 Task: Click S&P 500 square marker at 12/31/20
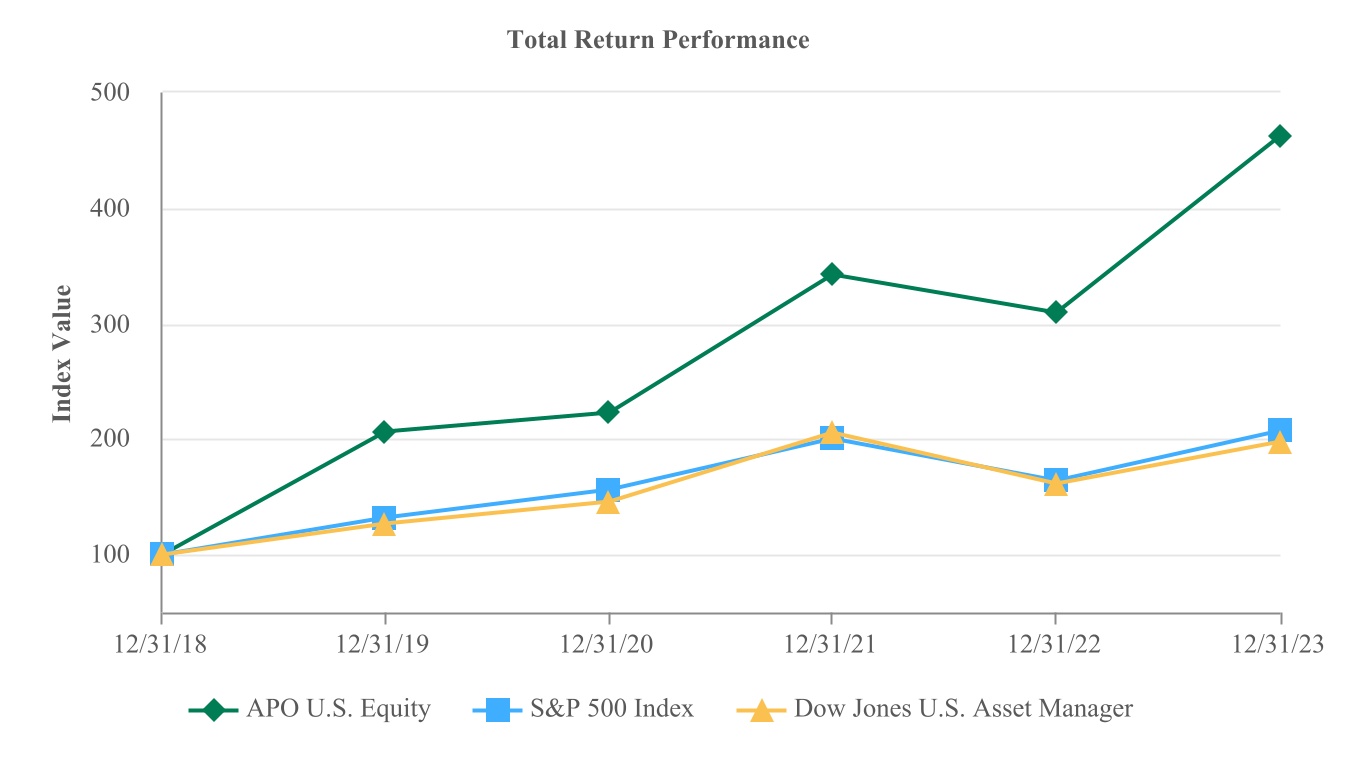pos(608,490)
